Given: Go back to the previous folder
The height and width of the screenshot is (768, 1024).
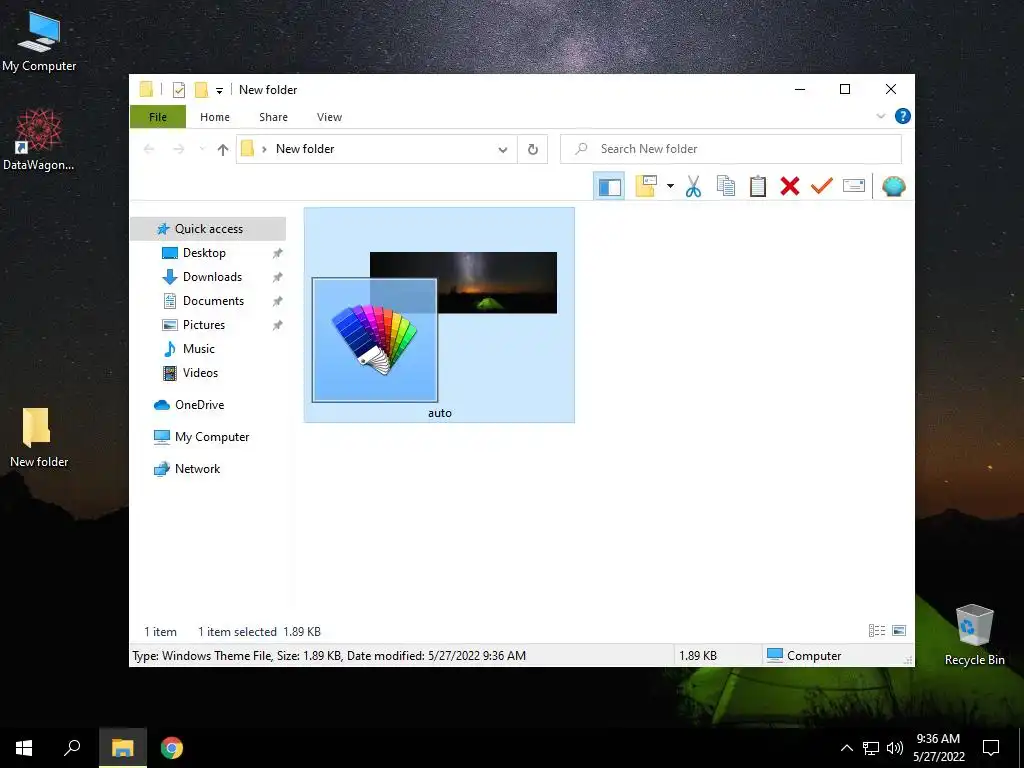Looking at the screenshot, I should (x=149, y=149).
